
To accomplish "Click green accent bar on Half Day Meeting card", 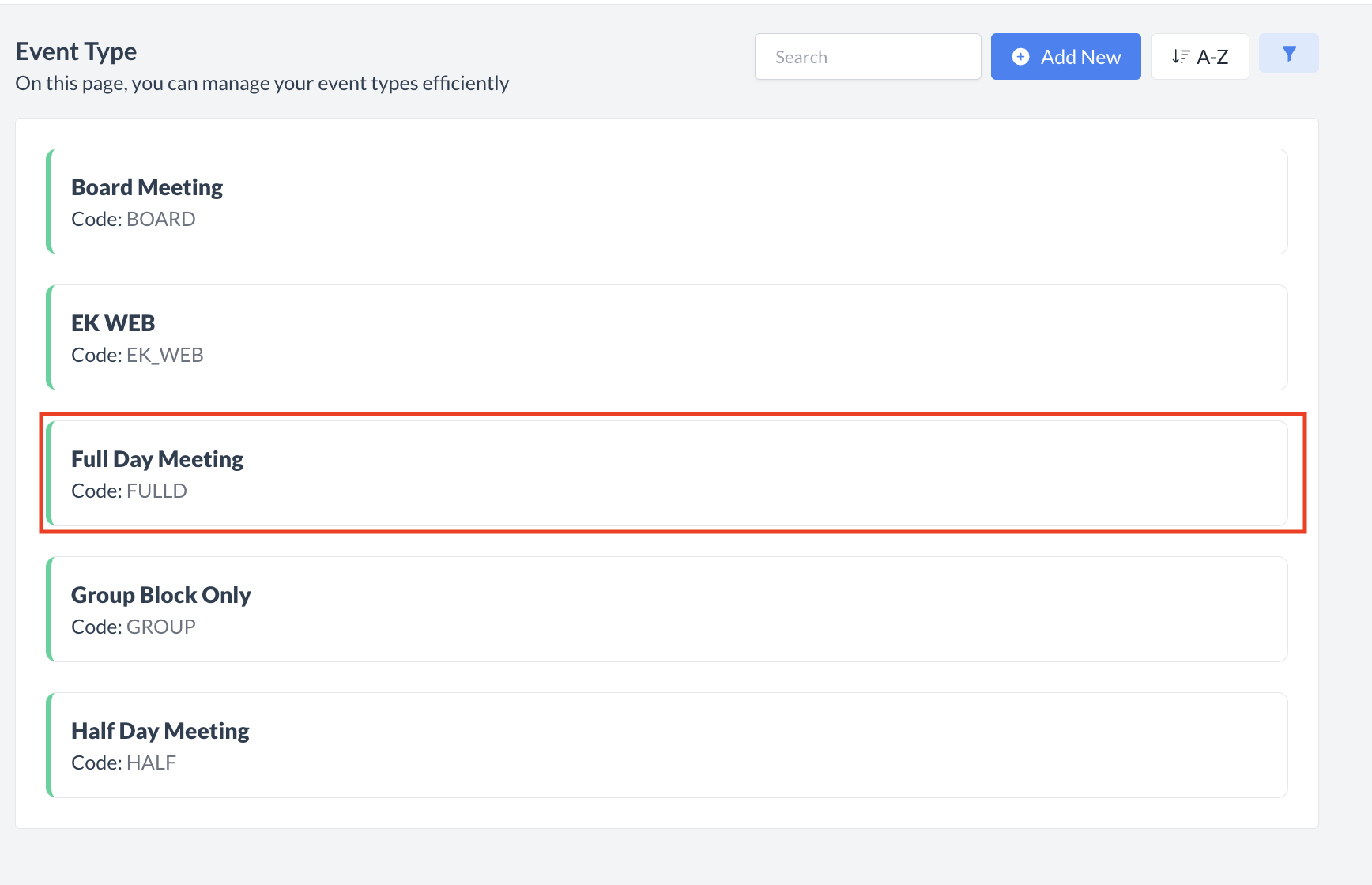I will point(50,745).
